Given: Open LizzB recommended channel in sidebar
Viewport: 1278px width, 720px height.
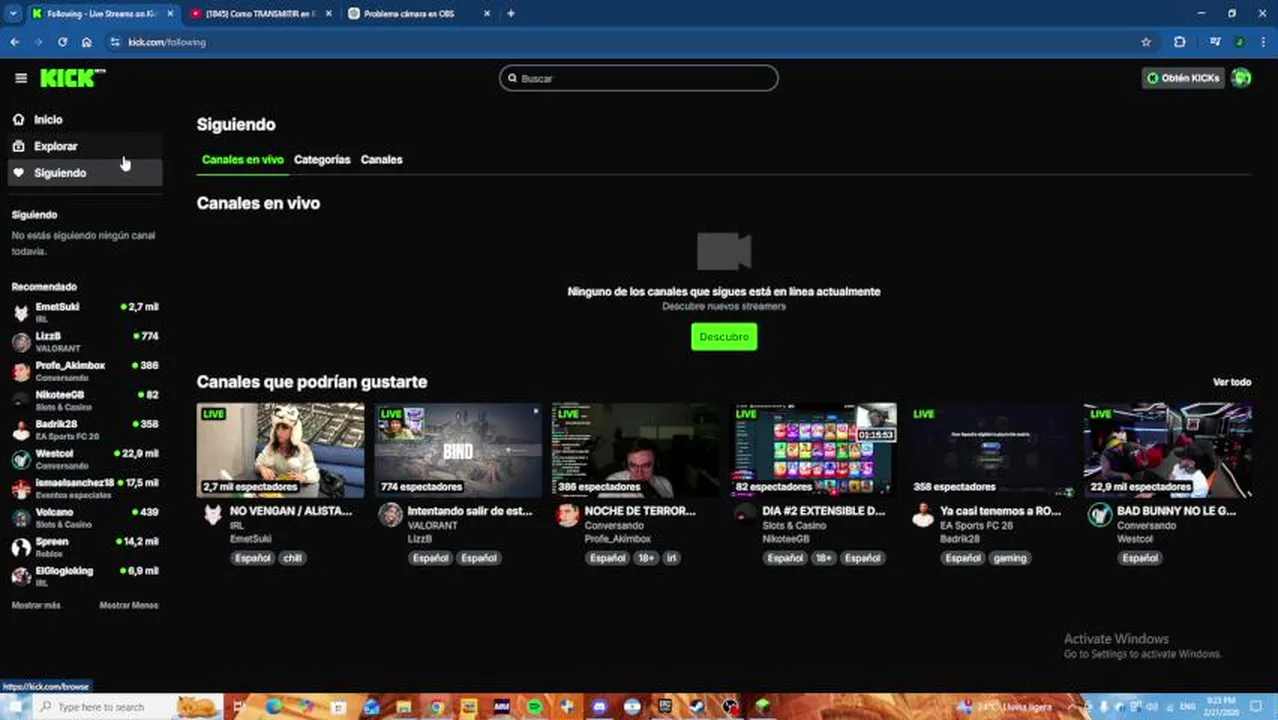Looking at the screenshot, I should (84, 341).
